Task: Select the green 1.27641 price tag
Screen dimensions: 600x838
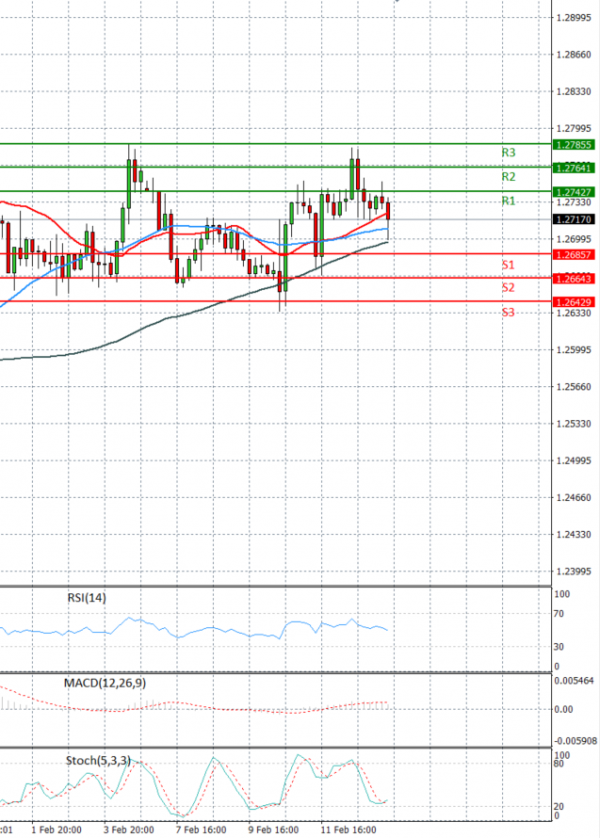Action: (574, 168)
